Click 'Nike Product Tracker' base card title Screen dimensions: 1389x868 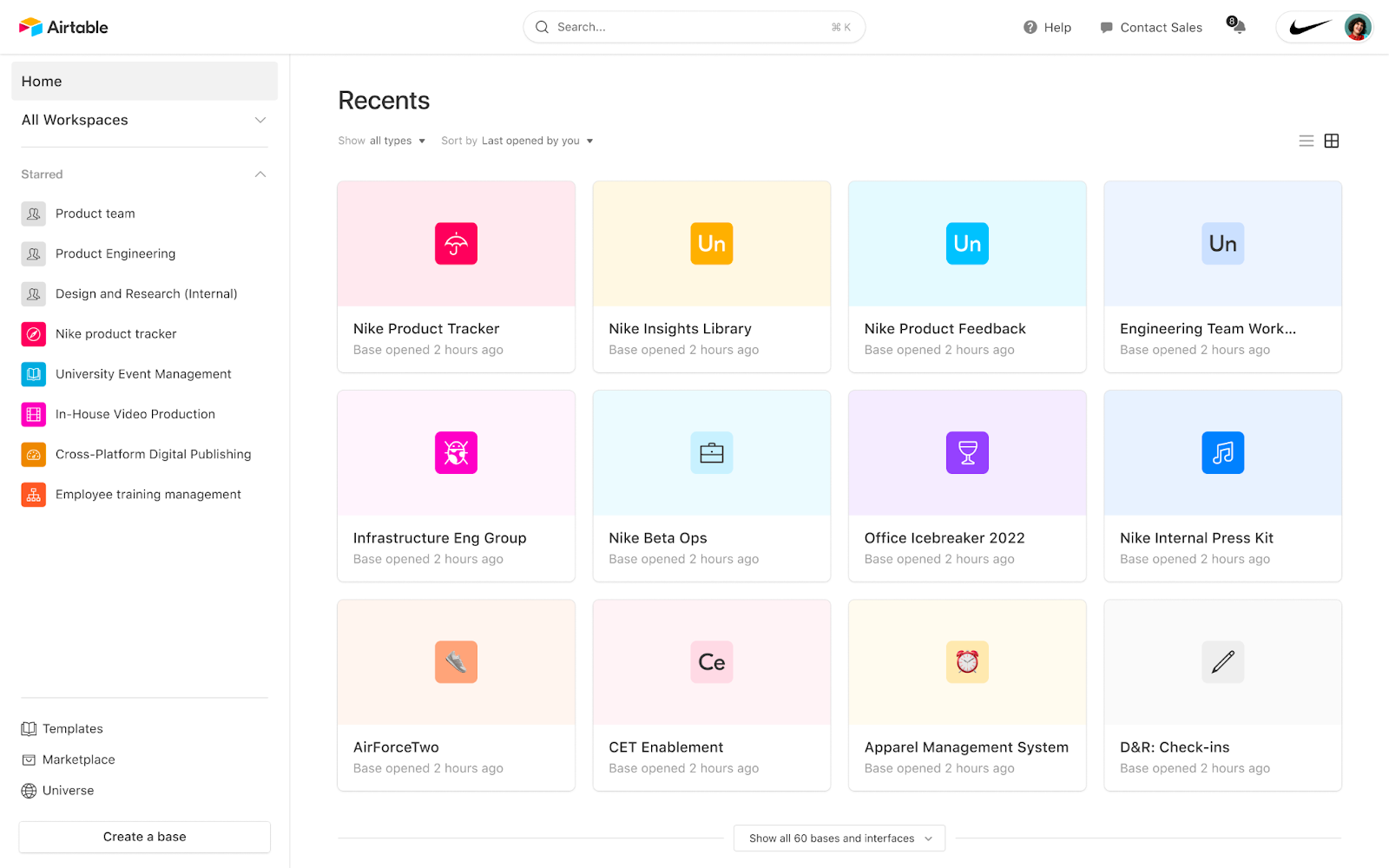click(x=426, y=329)
